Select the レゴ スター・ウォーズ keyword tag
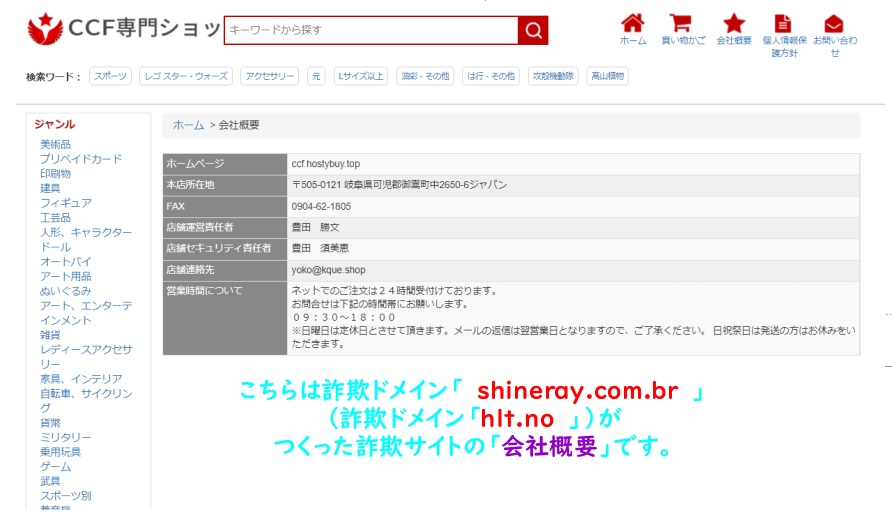 click(186, 76)
